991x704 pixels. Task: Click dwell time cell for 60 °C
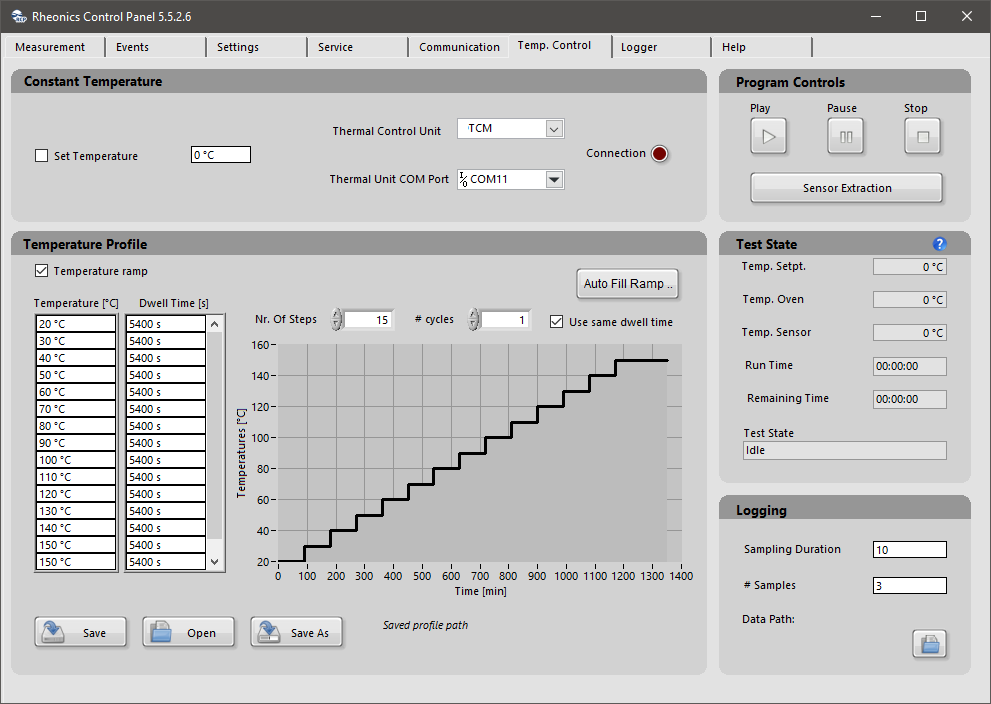pyautogui.click(x=166, y=392)
